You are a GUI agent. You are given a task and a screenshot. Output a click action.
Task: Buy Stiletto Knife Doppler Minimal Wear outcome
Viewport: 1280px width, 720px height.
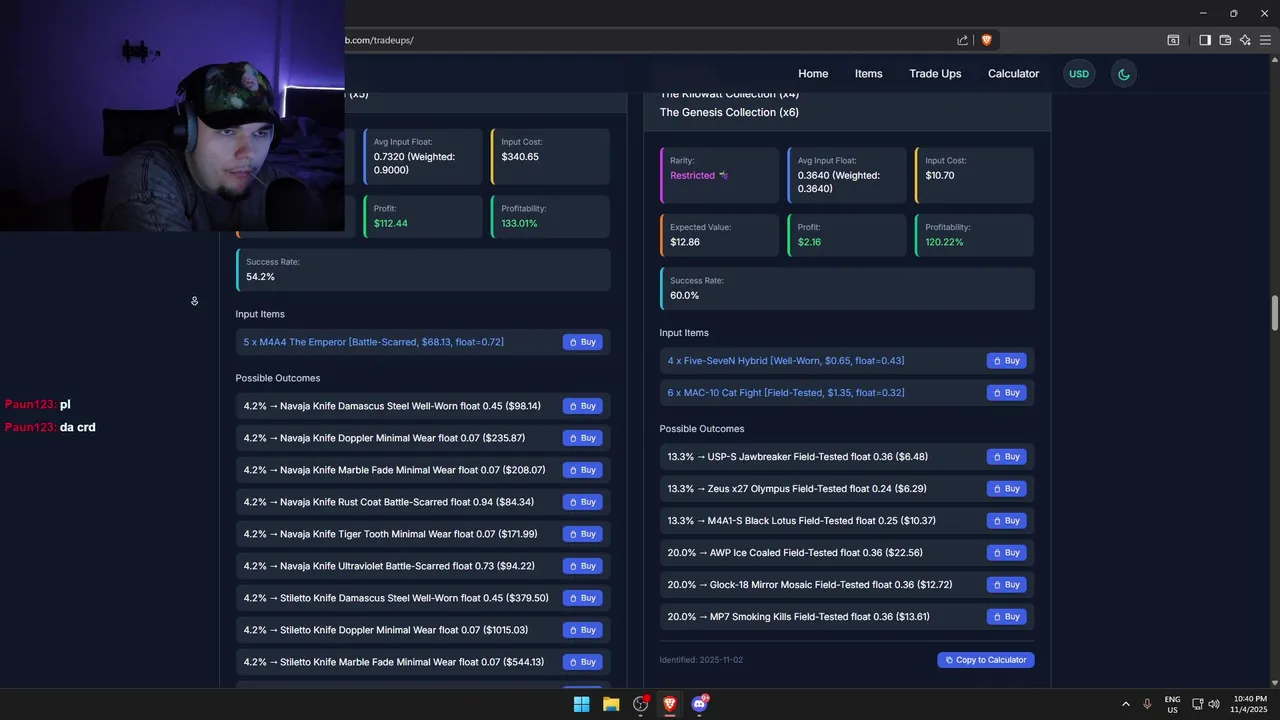pyautogui.click(x=583, y=630)
